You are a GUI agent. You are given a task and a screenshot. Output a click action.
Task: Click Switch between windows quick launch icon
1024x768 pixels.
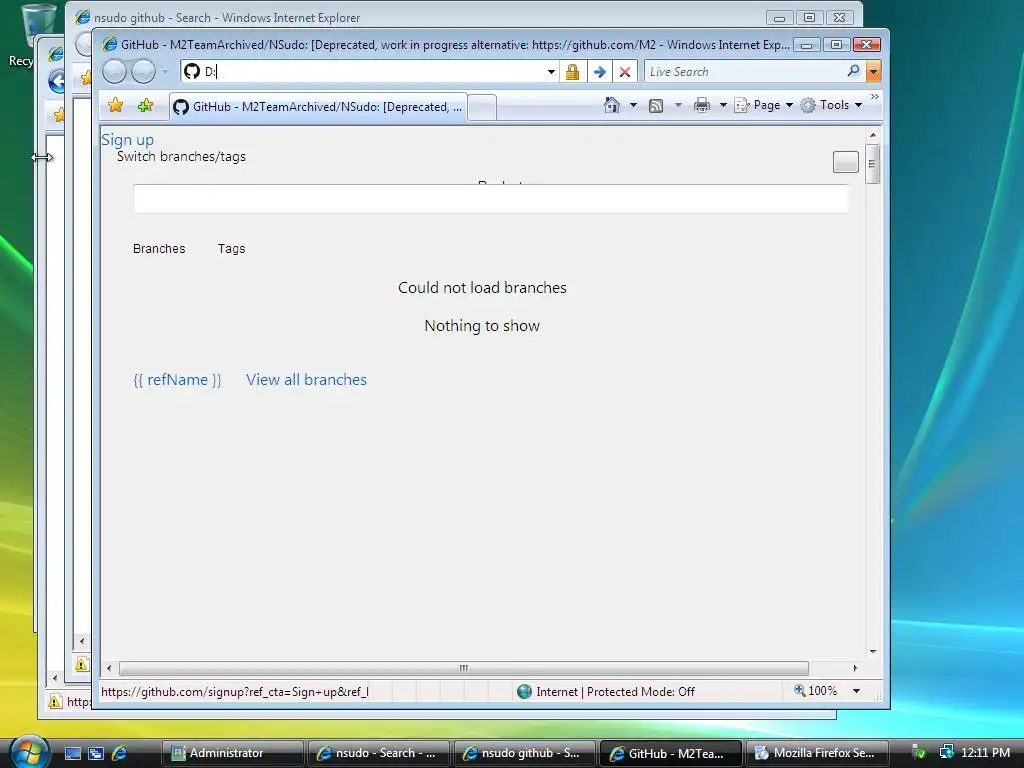[96, 753]
